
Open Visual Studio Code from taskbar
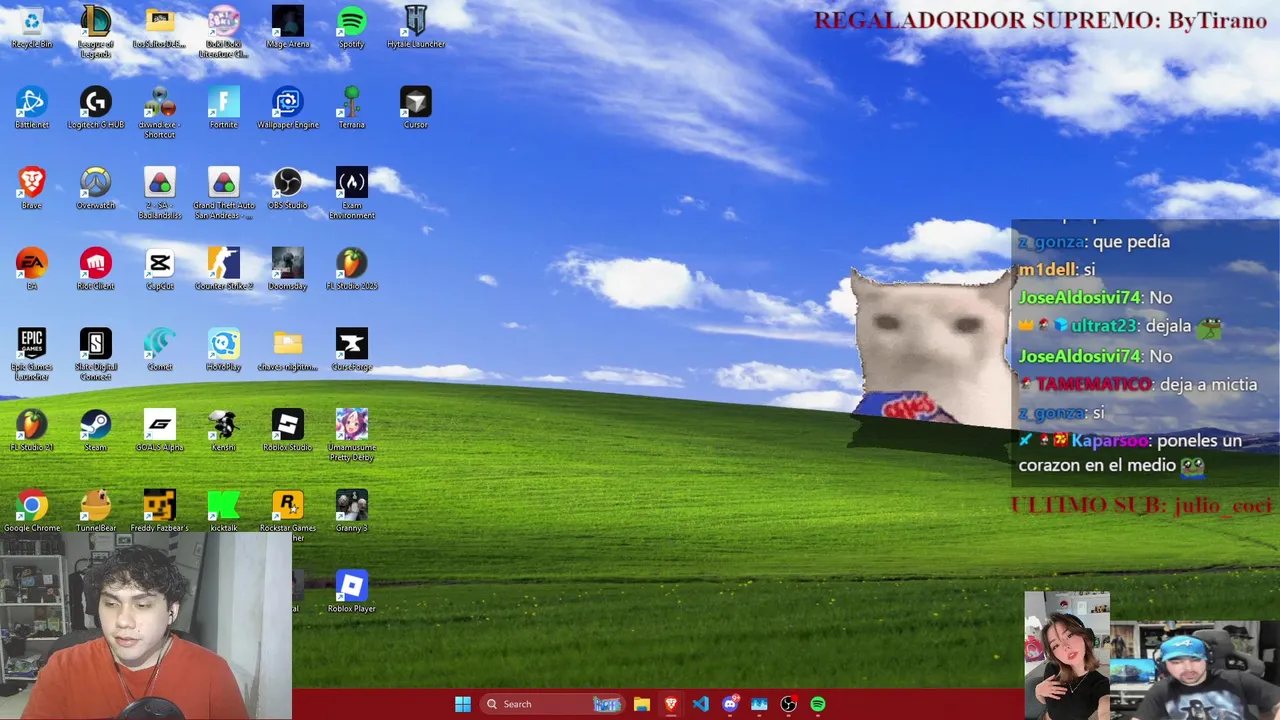pyautogui.click(x=700, y=704)
